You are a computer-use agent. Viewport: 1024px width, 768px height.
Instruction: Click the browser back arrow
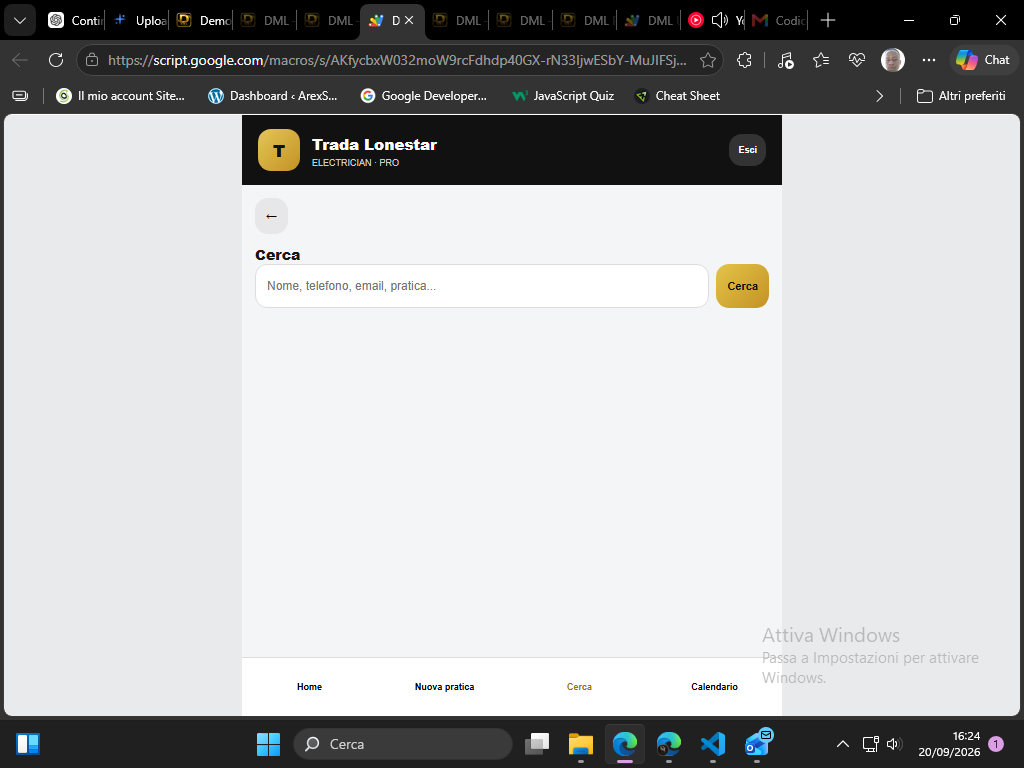pos(20,60)
